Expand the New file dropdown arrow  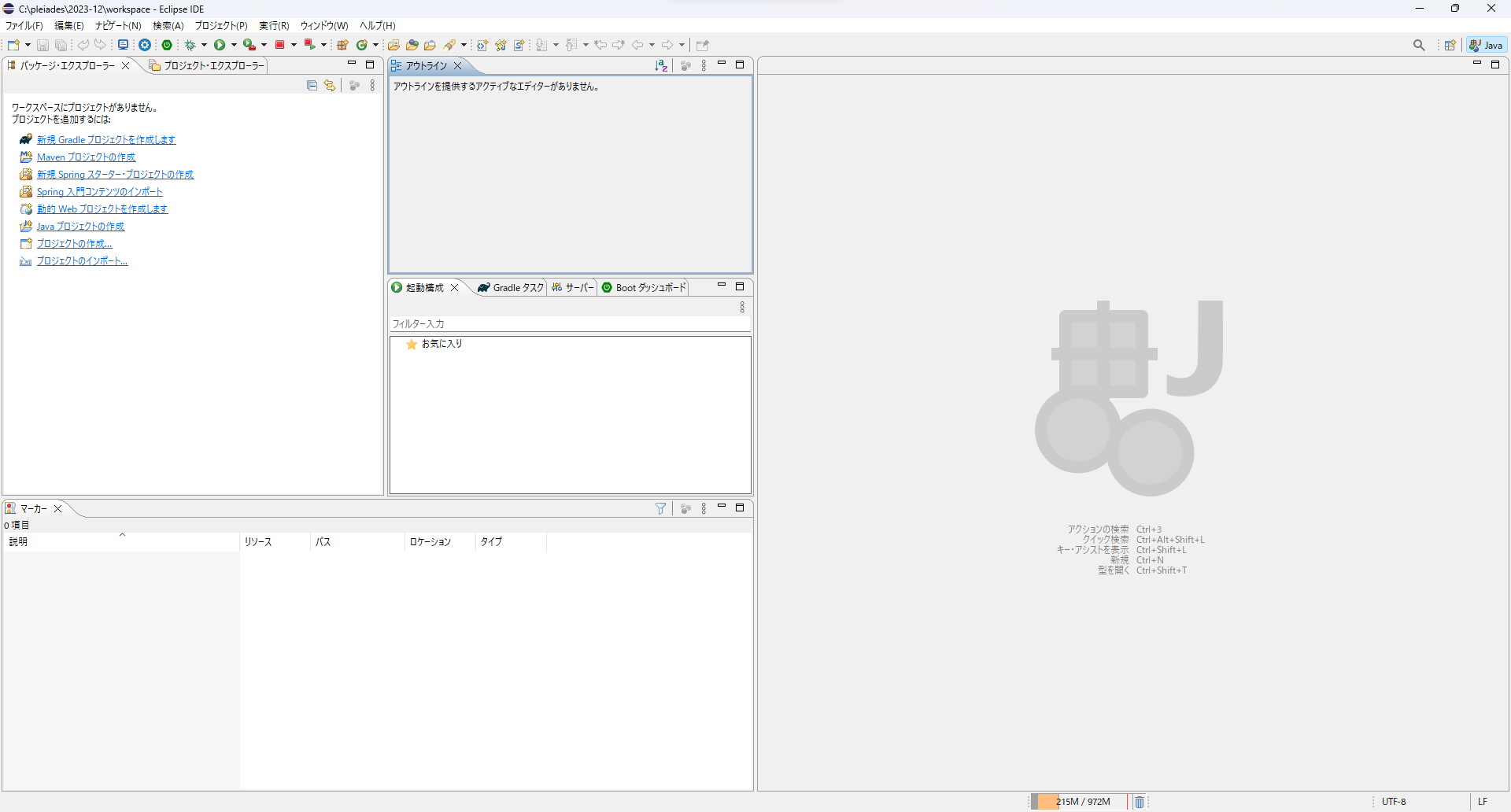click(x=28, y=46)
